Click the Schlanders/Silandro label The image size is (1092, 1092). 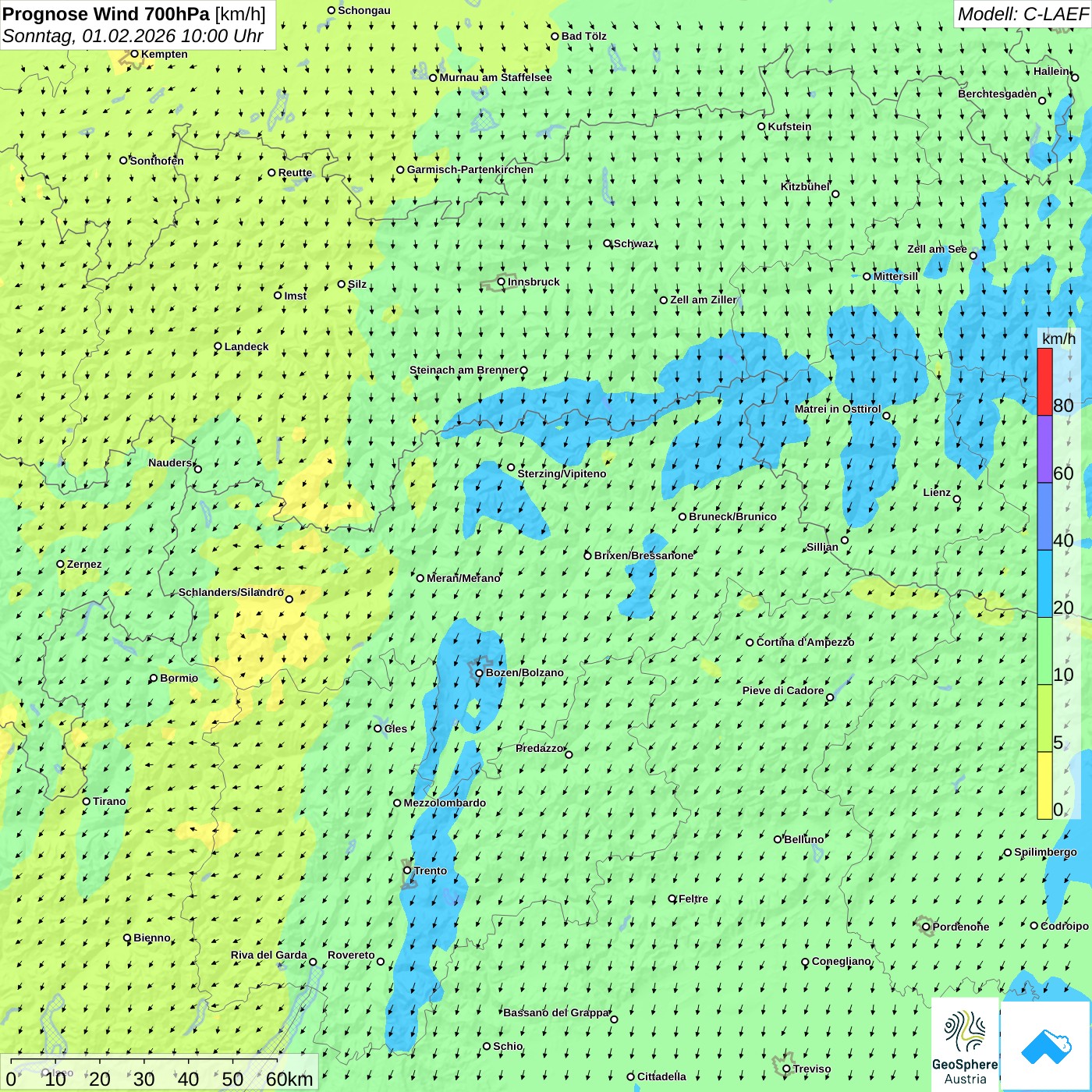click(231, 592)
